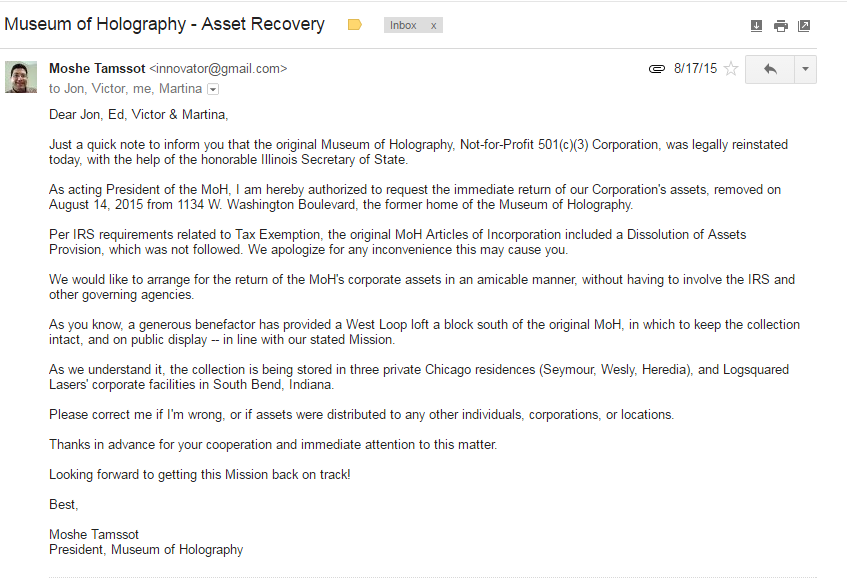Click the email date 8/17/15
Viewport: 847px width, 580px height.
[695, 69]
